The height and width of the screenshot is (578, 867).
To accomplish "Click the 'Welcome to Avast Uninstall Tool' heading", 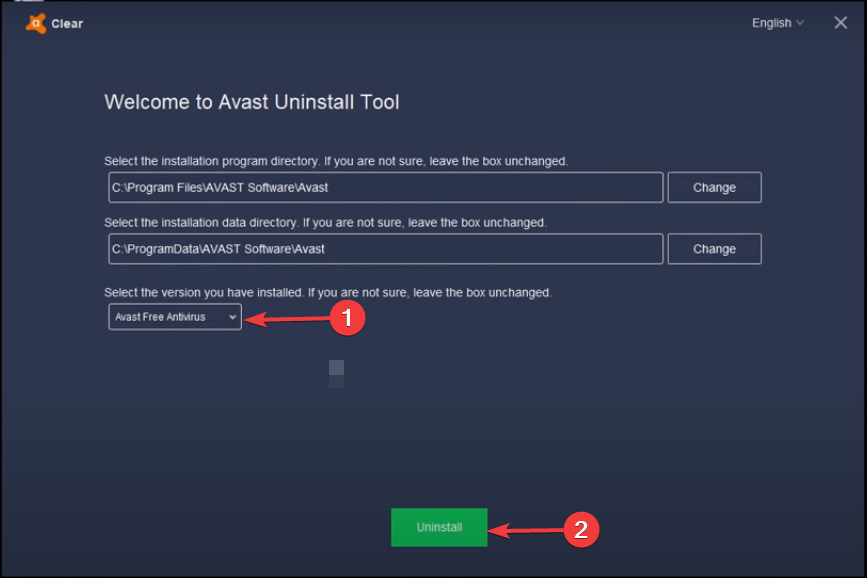I will [x=252, y=102].
